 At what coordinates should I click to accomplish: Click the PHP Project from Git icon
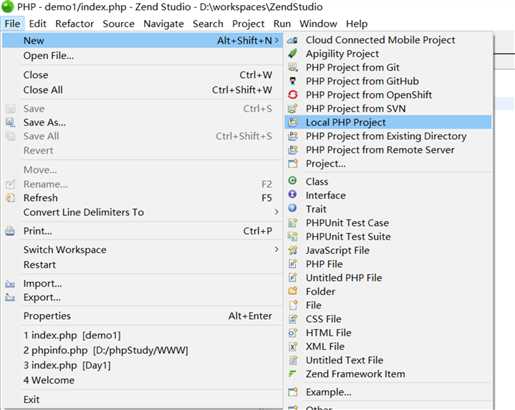tap(293, 67)
